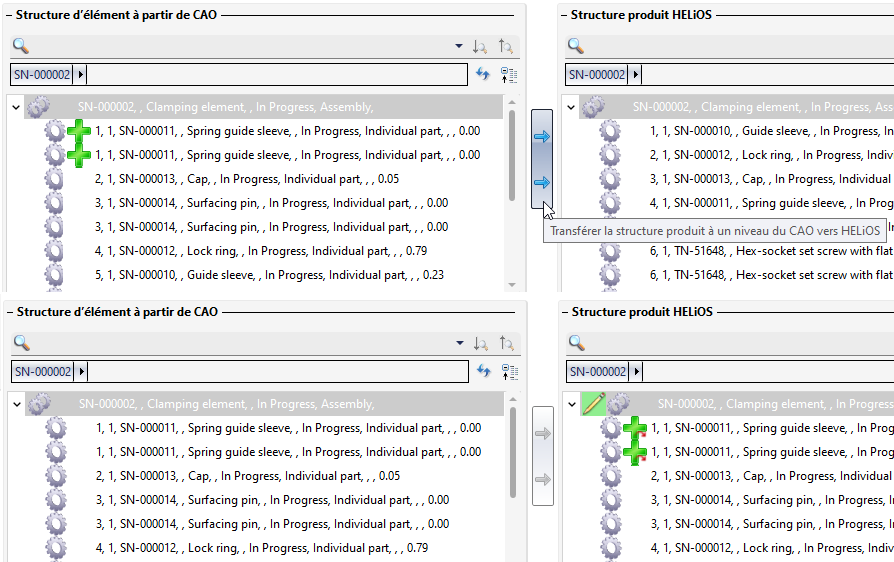Expand breadcrumb arrow after SN-000002, lower CAO panel
Image resolution: width=894 pixels, height=562 pixels.
(82, 372)
